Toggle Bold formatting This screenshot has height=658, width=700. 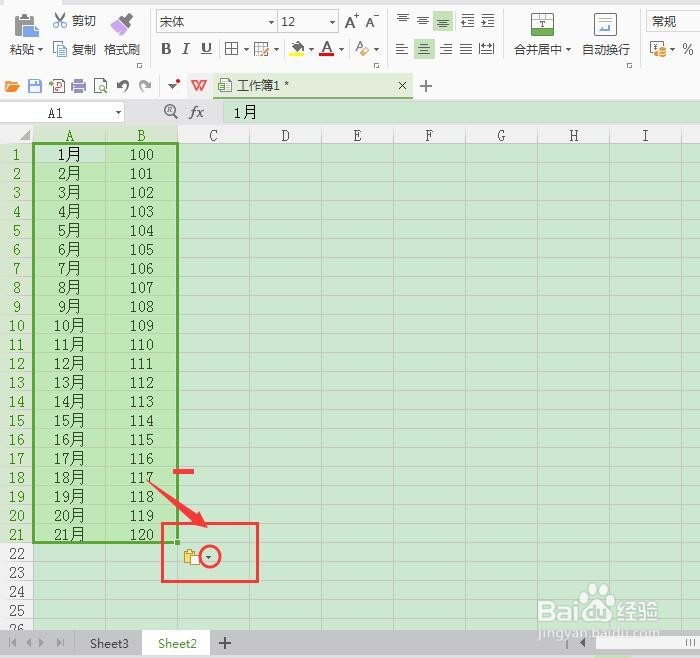click(166, 49)
